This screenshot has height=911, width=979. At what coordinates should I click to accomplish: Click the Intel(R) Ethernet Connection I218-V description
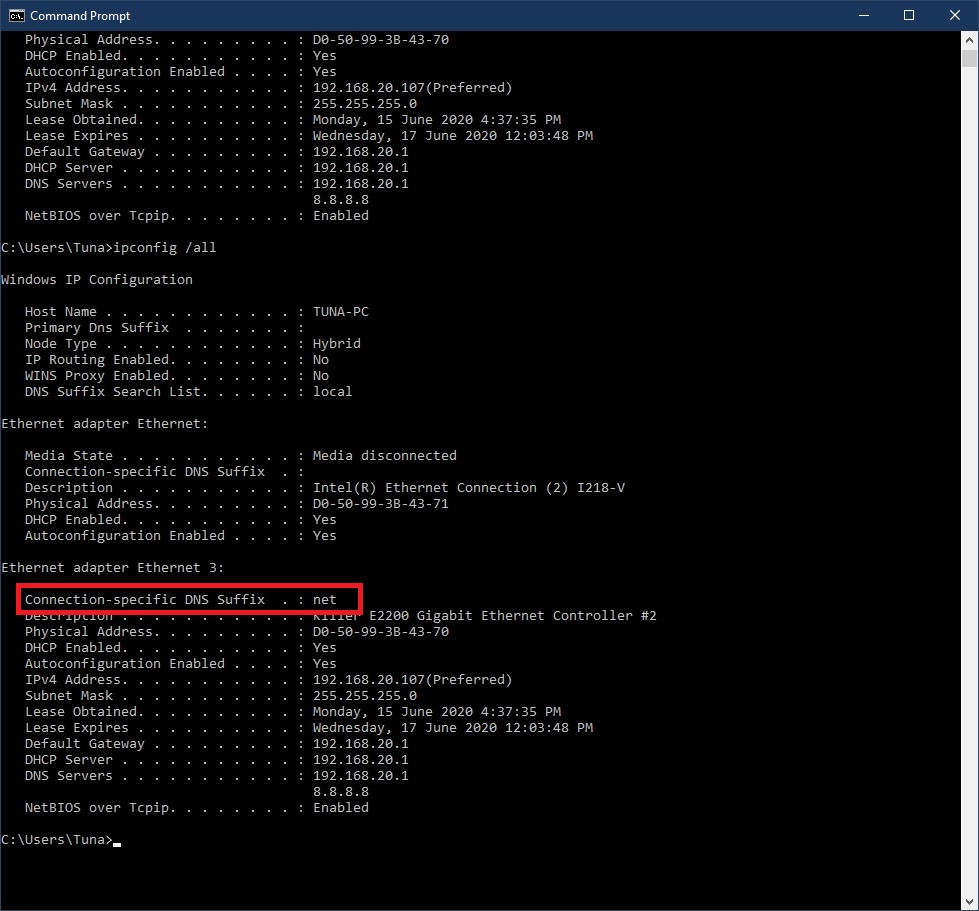click(468, 488)
